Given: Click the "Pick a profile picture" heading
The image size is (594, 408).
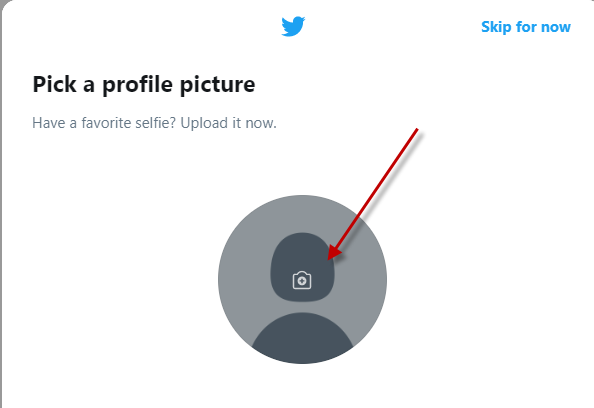Looking at the screenshot, I should pyautogui.click(x=144, y=84).
